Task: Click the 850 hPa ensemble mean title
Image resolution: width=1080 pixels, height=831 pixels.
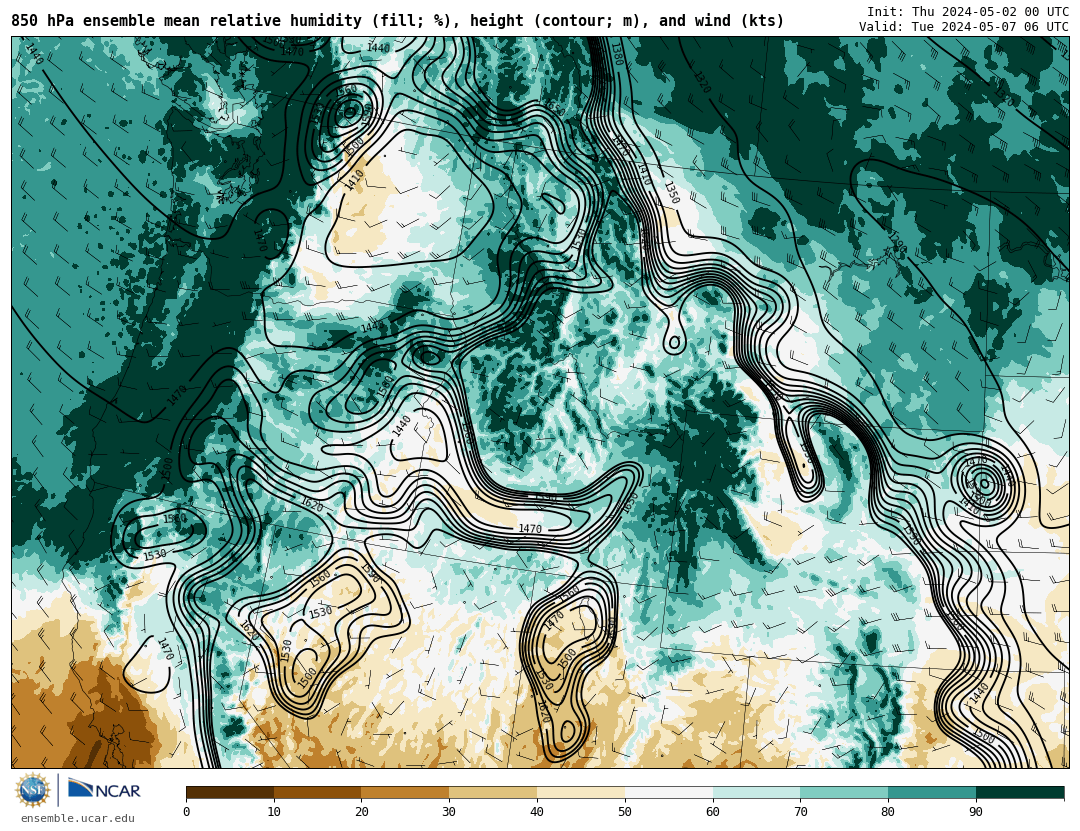Action: click(397, 21)
